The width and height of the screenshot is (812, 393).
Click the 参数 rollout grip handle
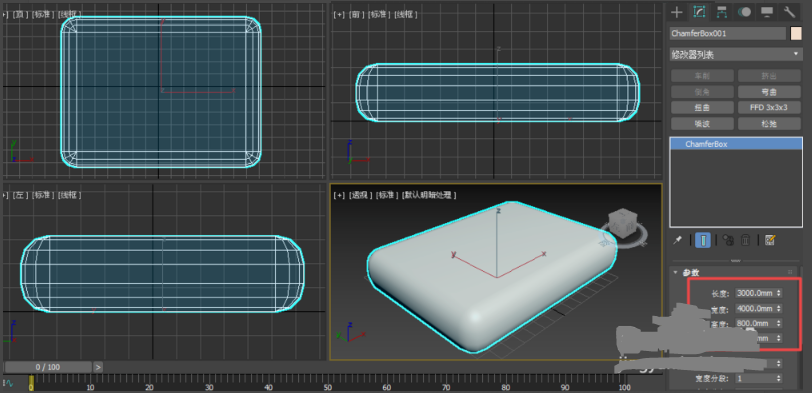(790, 272)
